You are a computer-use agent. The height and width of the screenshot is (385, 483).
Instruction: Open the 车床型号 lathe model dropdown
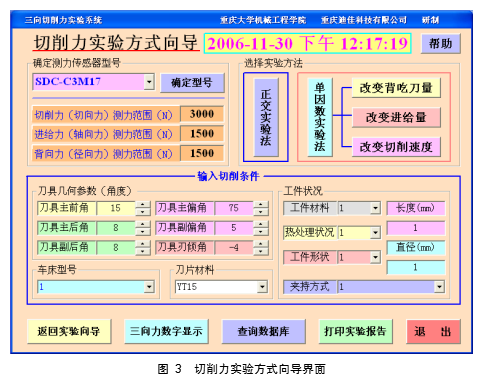pos(149,287)
